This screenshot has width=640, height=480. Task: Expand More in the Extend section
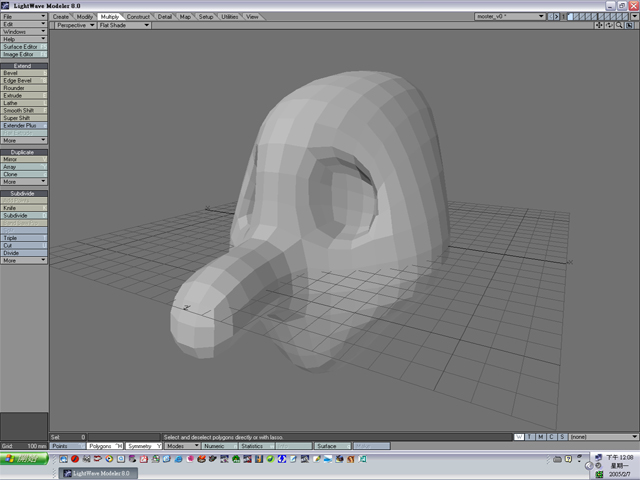[x=24, y=140]
